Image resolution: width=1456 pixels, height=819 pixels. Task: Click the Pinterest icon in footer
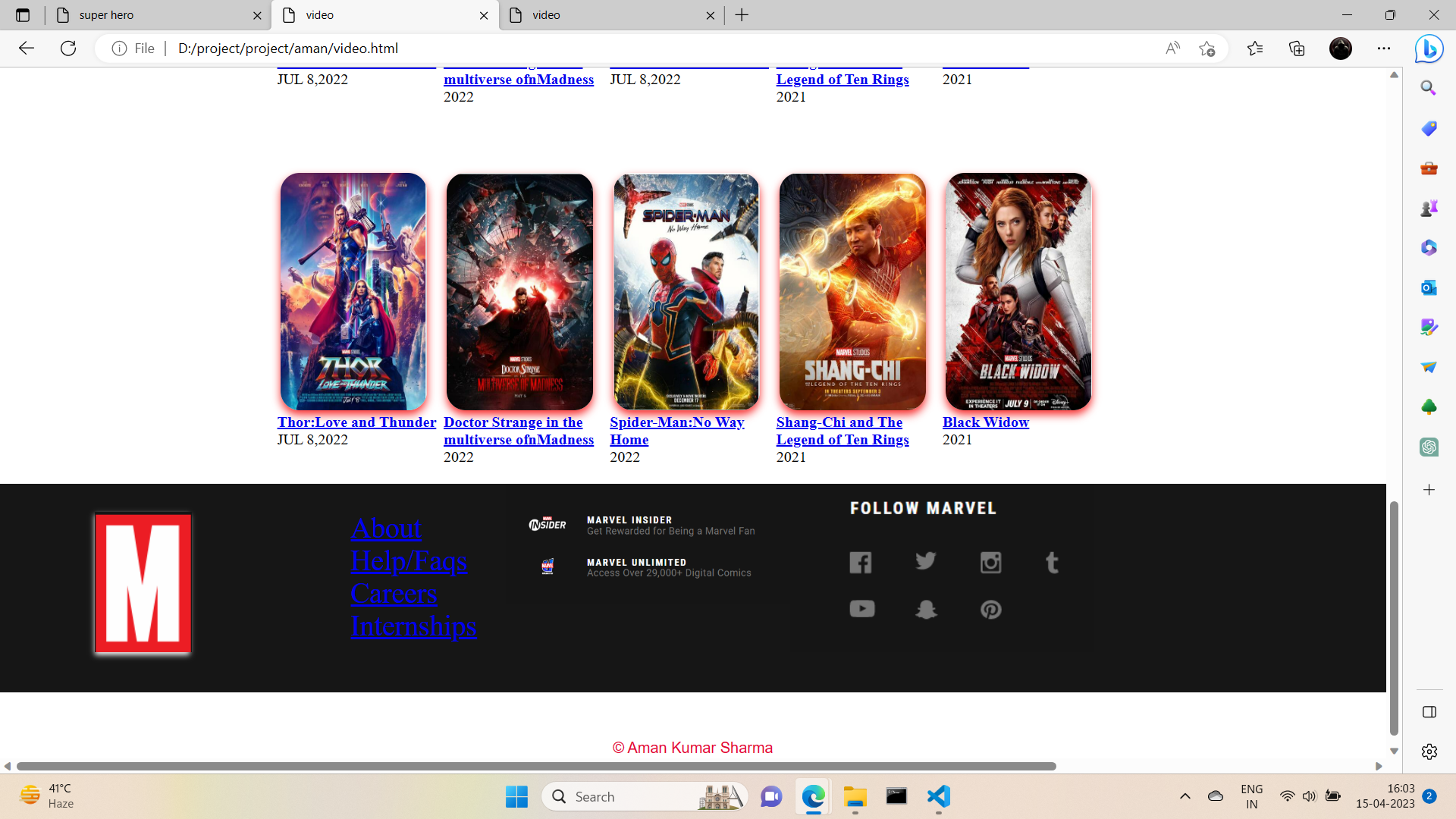pyautogui.click(x=990, y=609)
